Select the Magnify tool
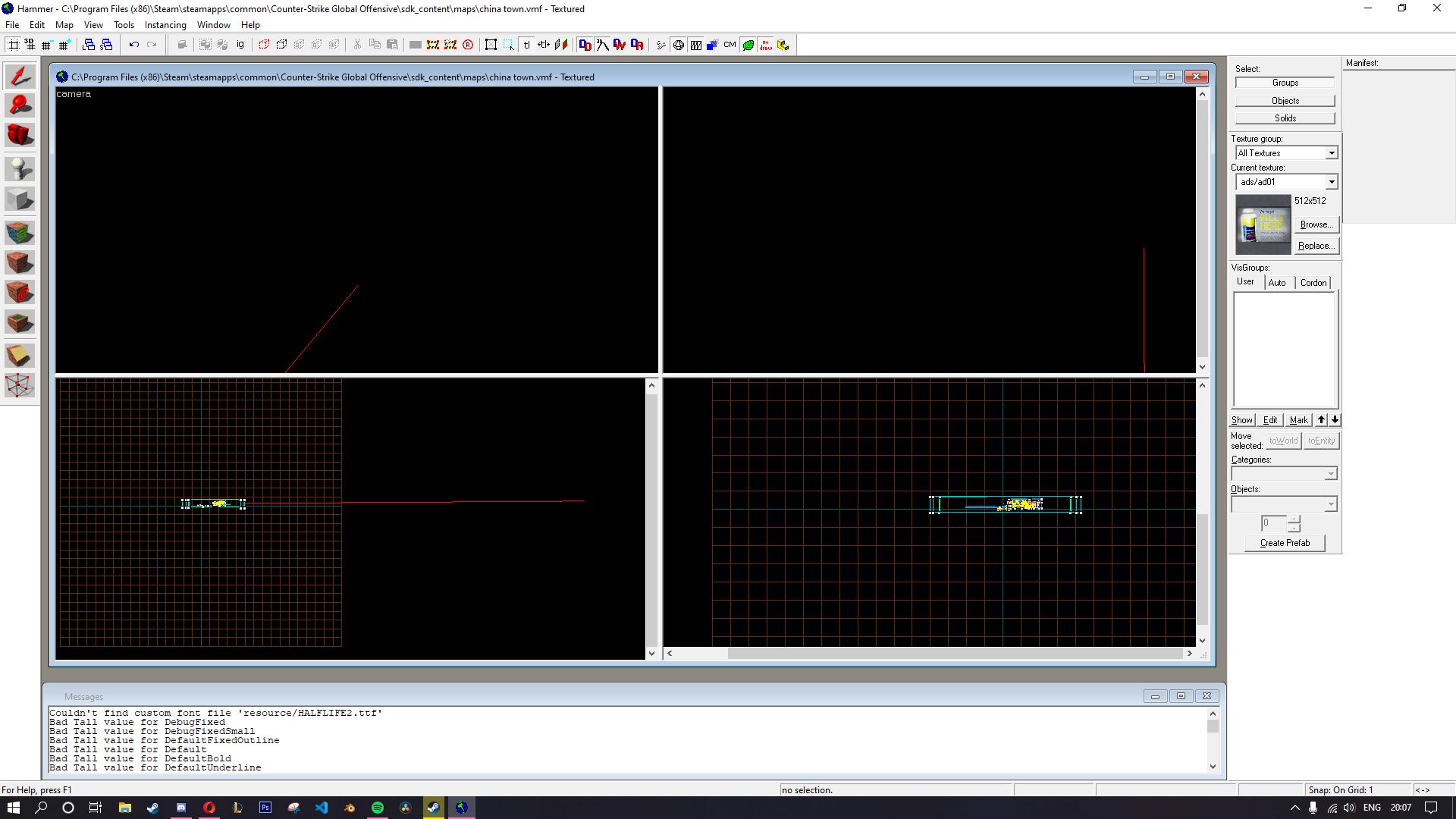The height and width of the screenshot is (819, 1456). 20,105
